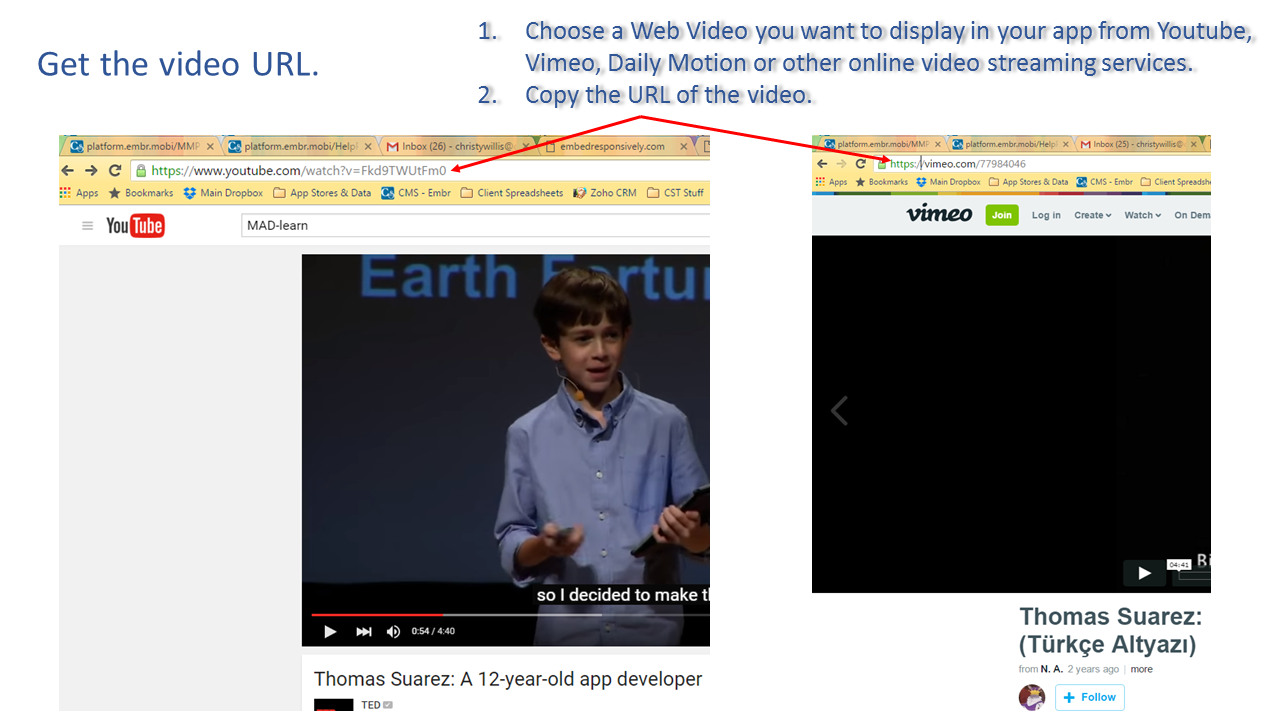This screenshot has width=1280, height=720.
Task: Click Log in on Vimeo
Action: click(1046, 215)
